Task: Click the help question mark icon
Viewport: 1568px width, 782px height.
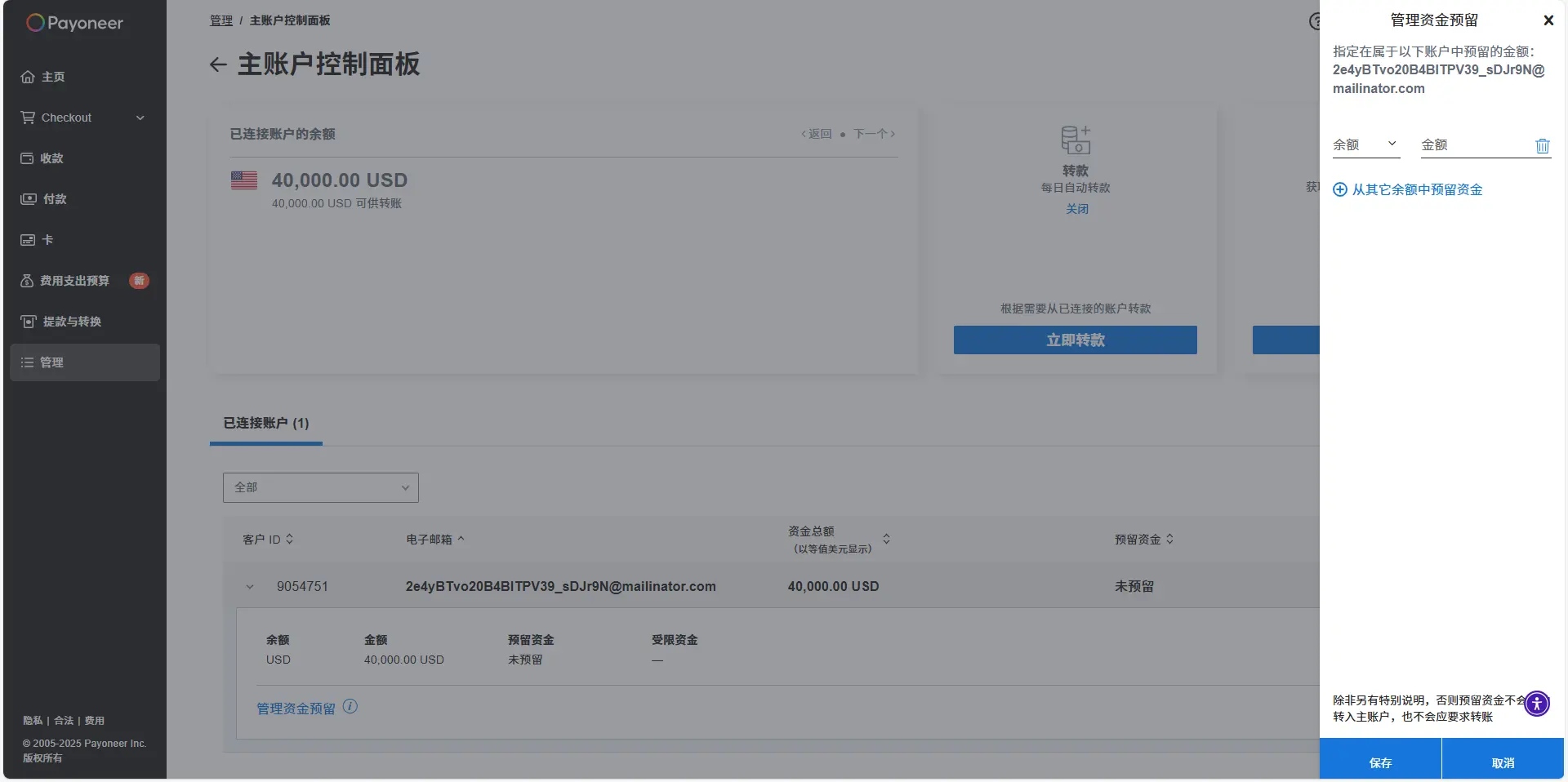Action: tap(1315, 21)
